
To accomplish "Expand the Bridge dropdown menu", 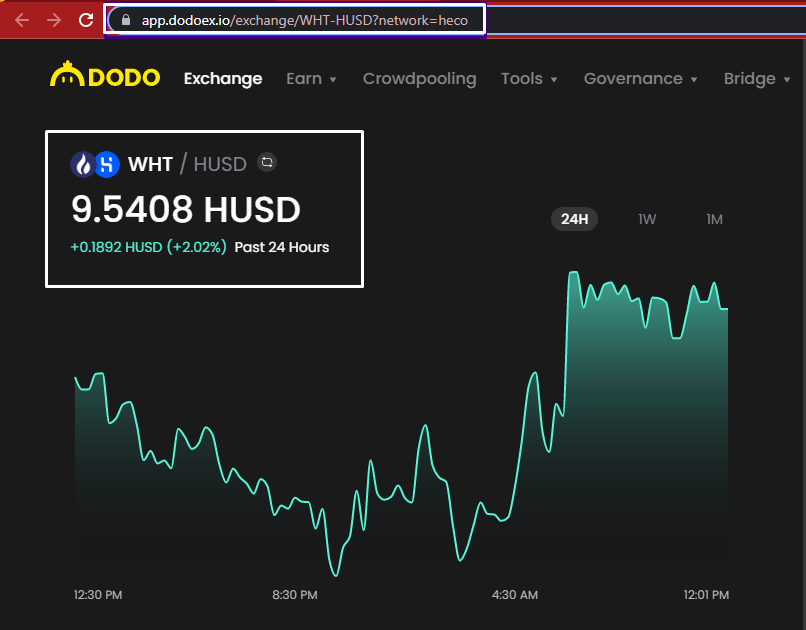I will tap(757, 79).
